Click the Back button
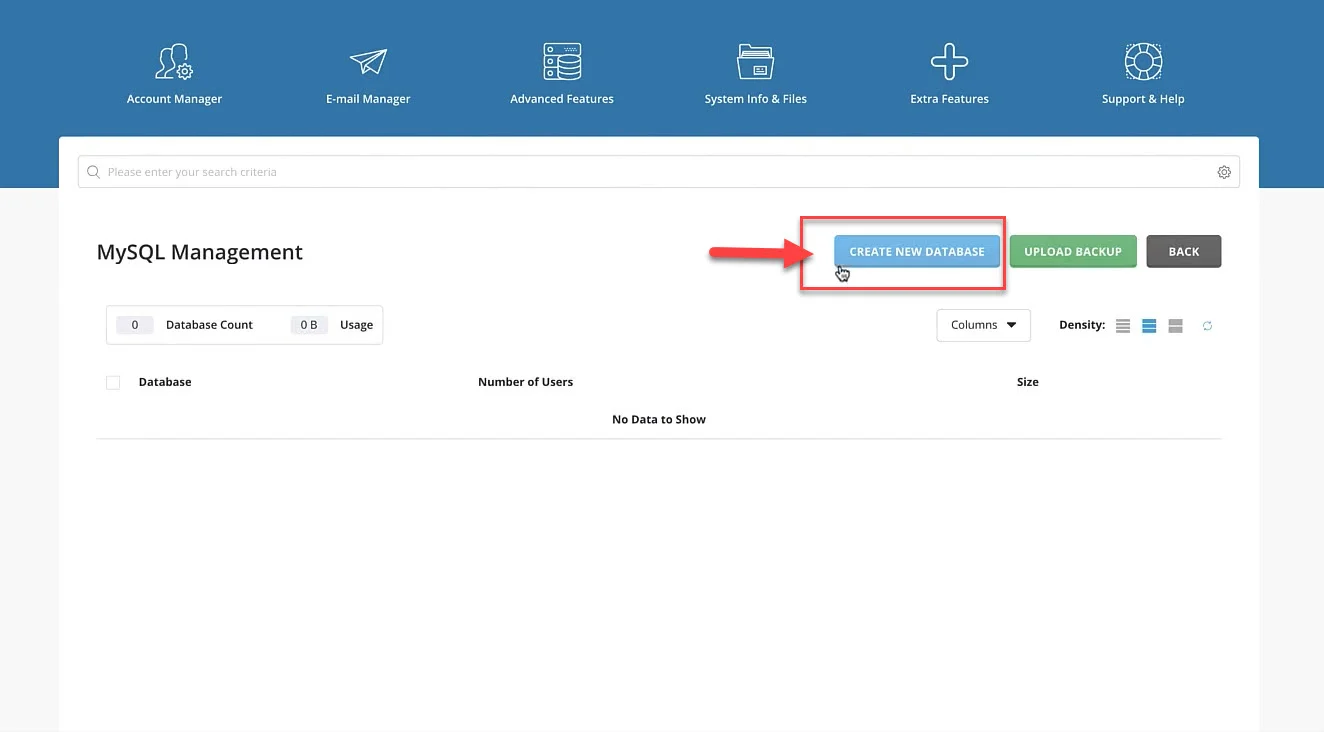Image resolution: width=1324 pixels, height=732 pixels. click(x=1184, y=251)
